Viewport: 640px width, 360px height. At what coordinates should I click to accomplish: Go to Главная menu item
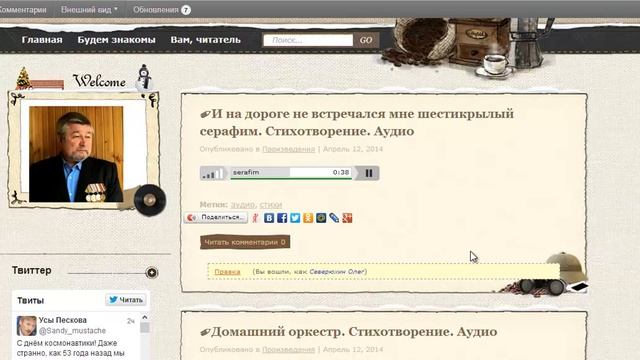[x=42, y=40]
